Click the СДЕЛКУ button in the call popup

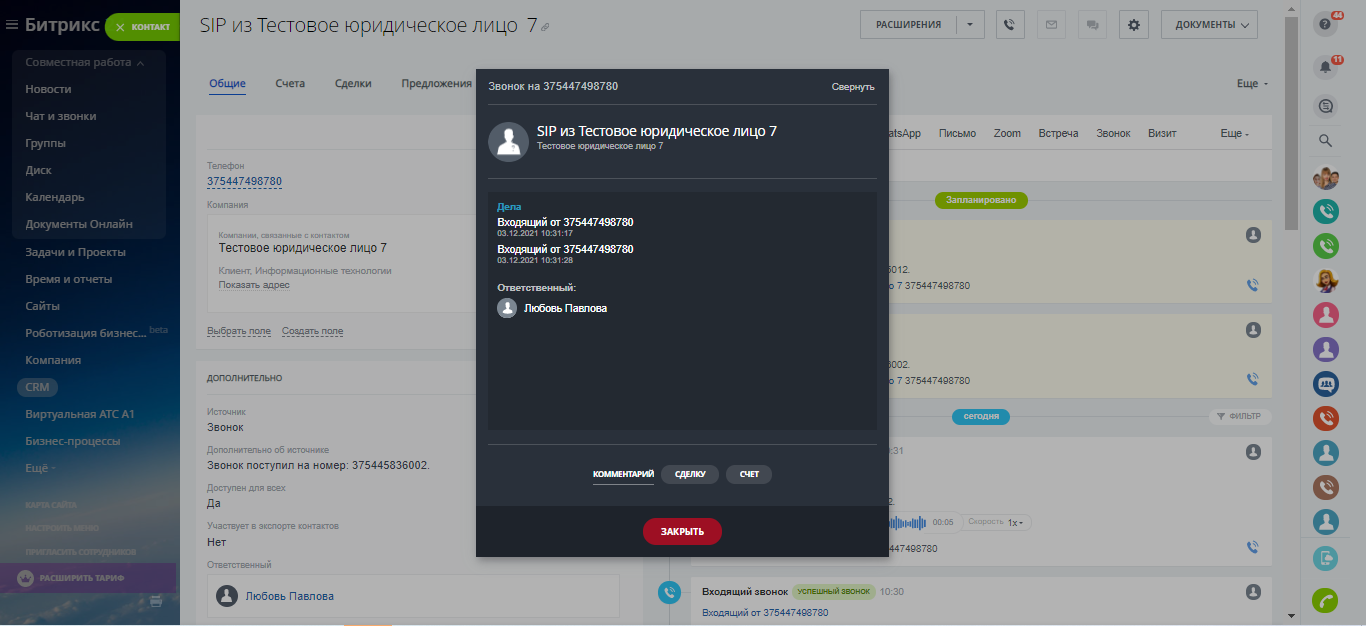pos(690,474)
